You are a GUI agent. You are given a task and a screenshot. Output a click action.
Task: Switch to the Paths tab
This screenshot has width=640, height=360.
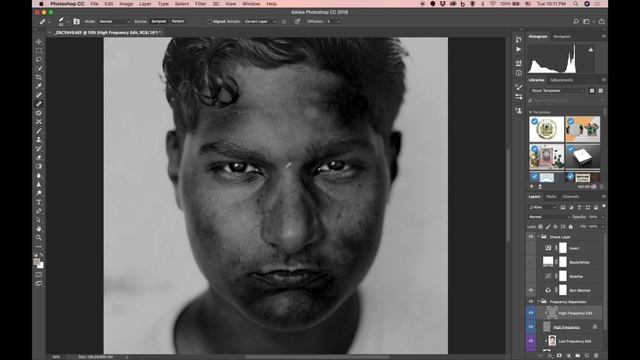click(x=551, y=197)
